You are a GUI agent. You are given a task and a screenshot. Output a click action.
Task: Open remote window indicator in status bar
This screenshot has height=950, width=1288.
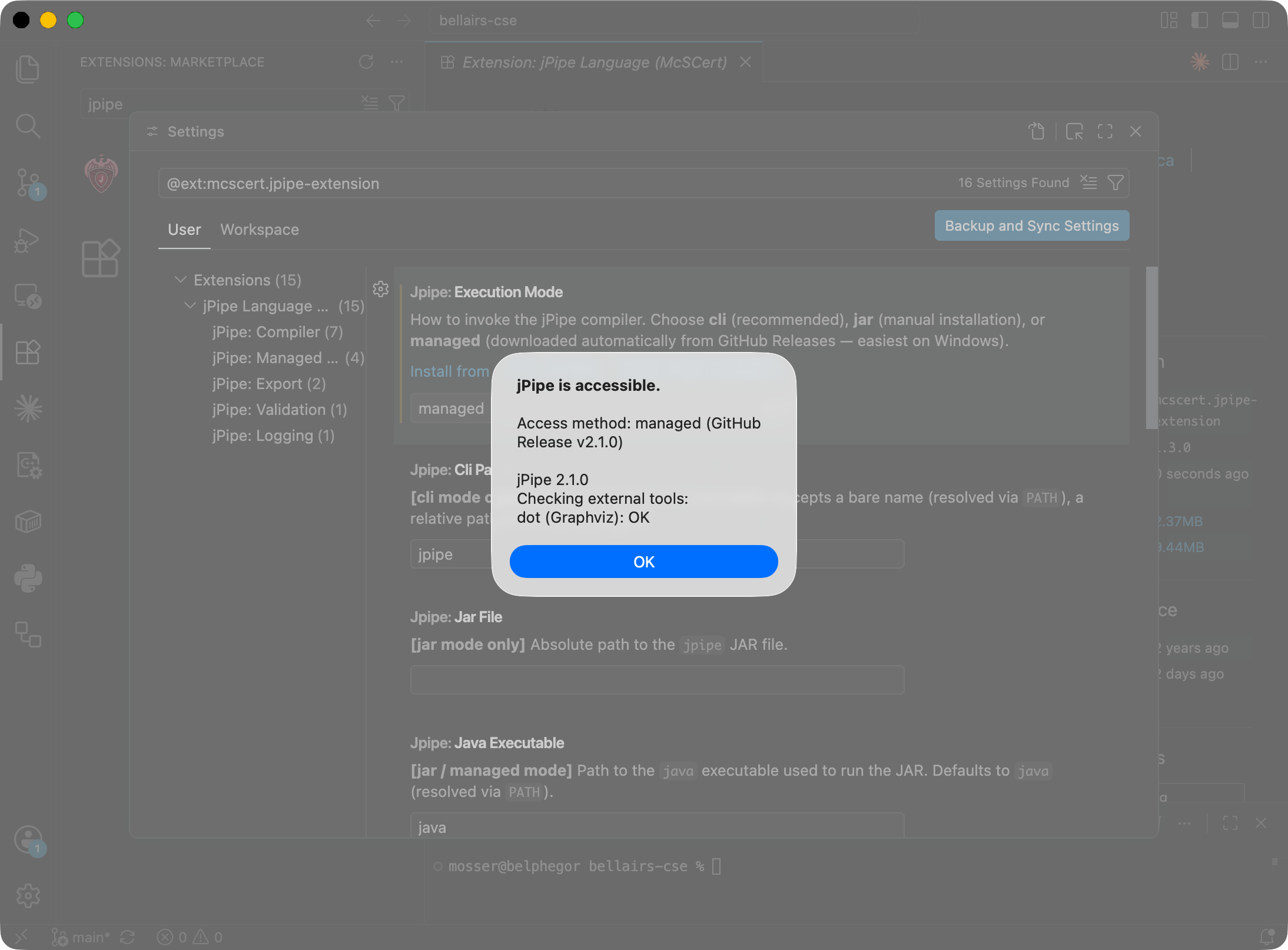(x=21, y=937)
